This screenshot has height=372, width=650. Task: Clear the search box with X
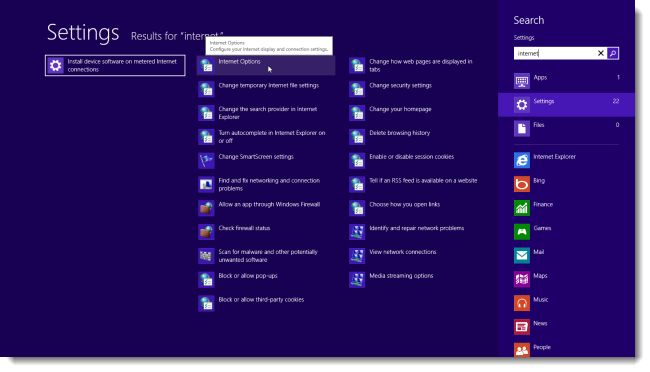601,53
